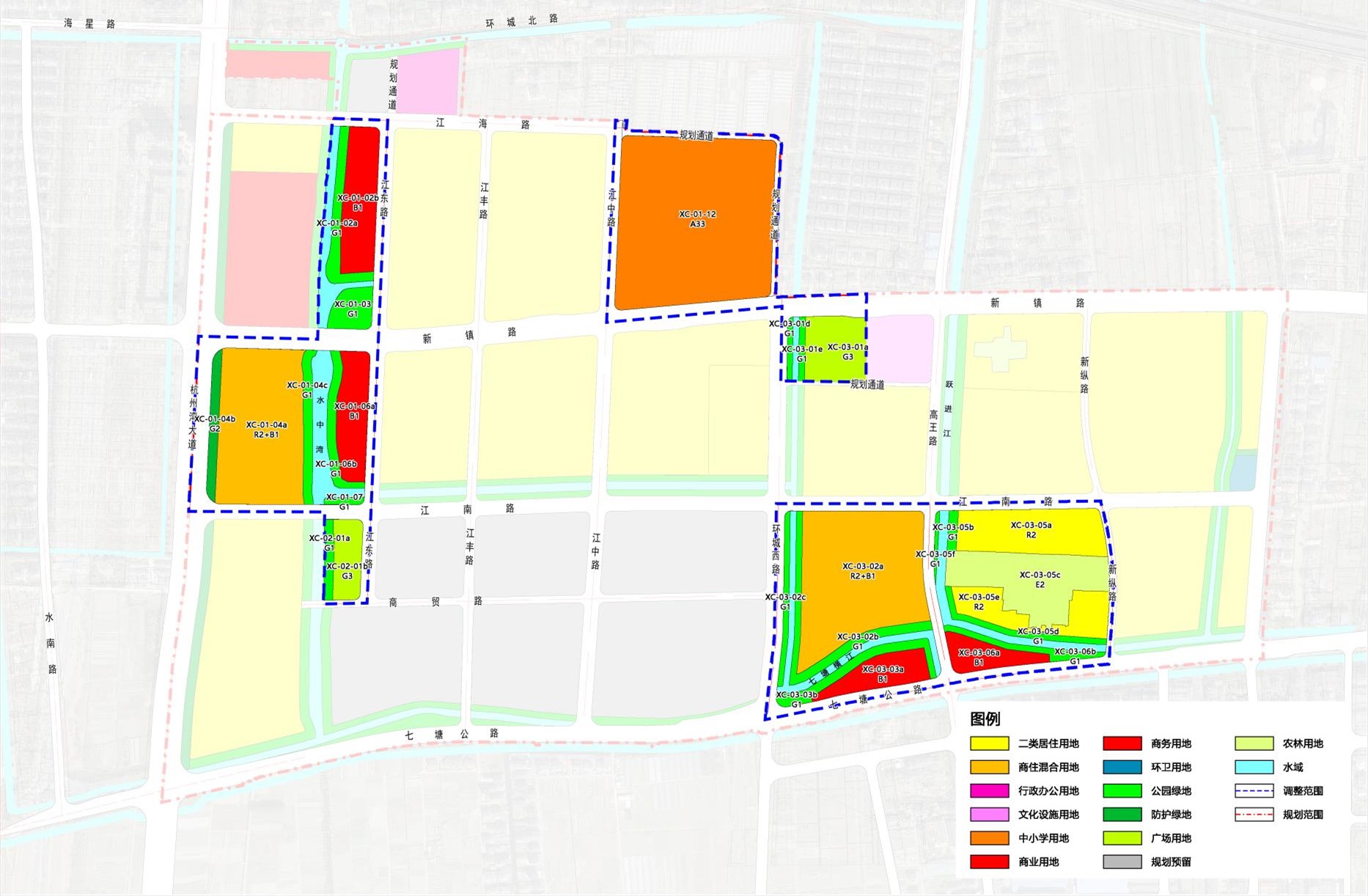Viewport: 1368px width, 896px height.
Task: Select the XC-03-02b G1 label
Action: pos(857,642)
